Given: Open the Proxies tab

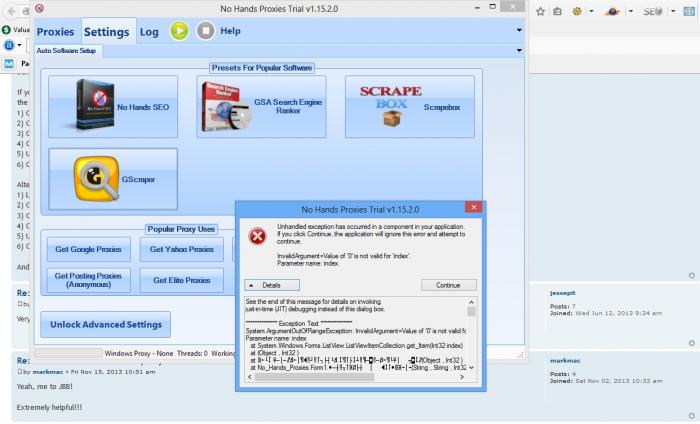Looking at the screenshot, I should pos(55,32).
